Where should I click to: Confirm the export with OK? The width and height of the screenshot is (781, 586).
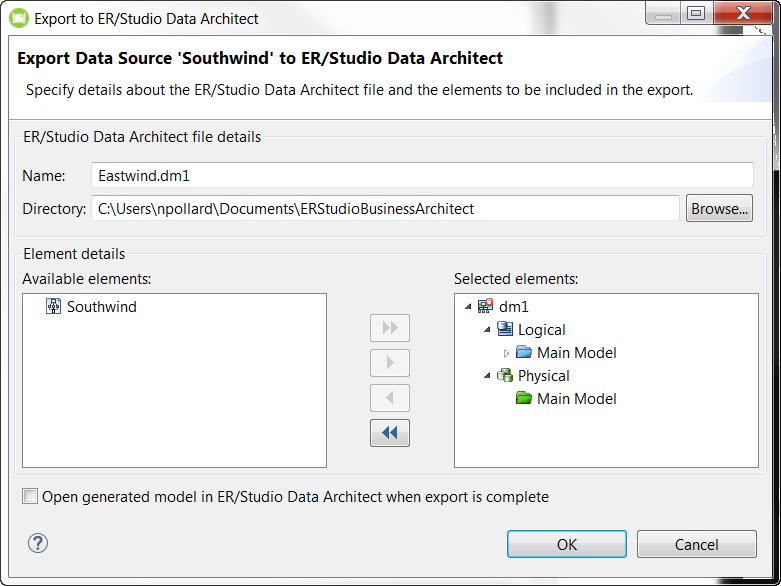tap(567, 544)
